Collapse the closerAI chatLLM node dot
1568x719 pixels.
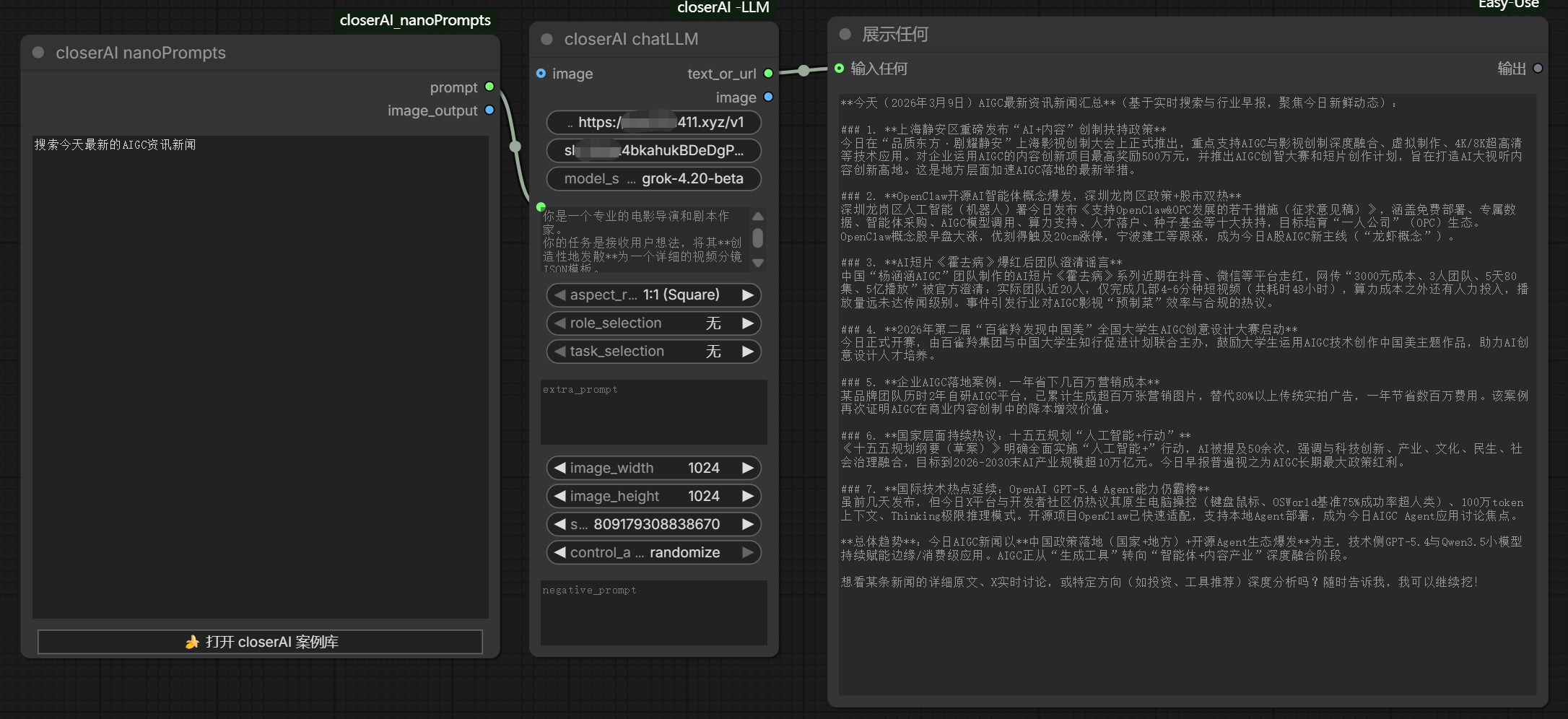[547, 39]
